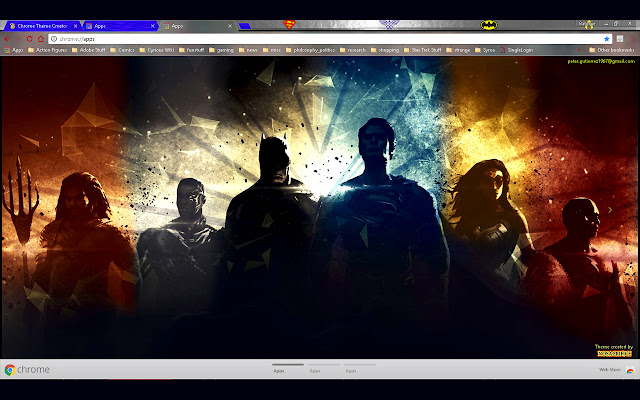Go back with the red back arrow
Screen dimensions: 640x400
(7, 39)
